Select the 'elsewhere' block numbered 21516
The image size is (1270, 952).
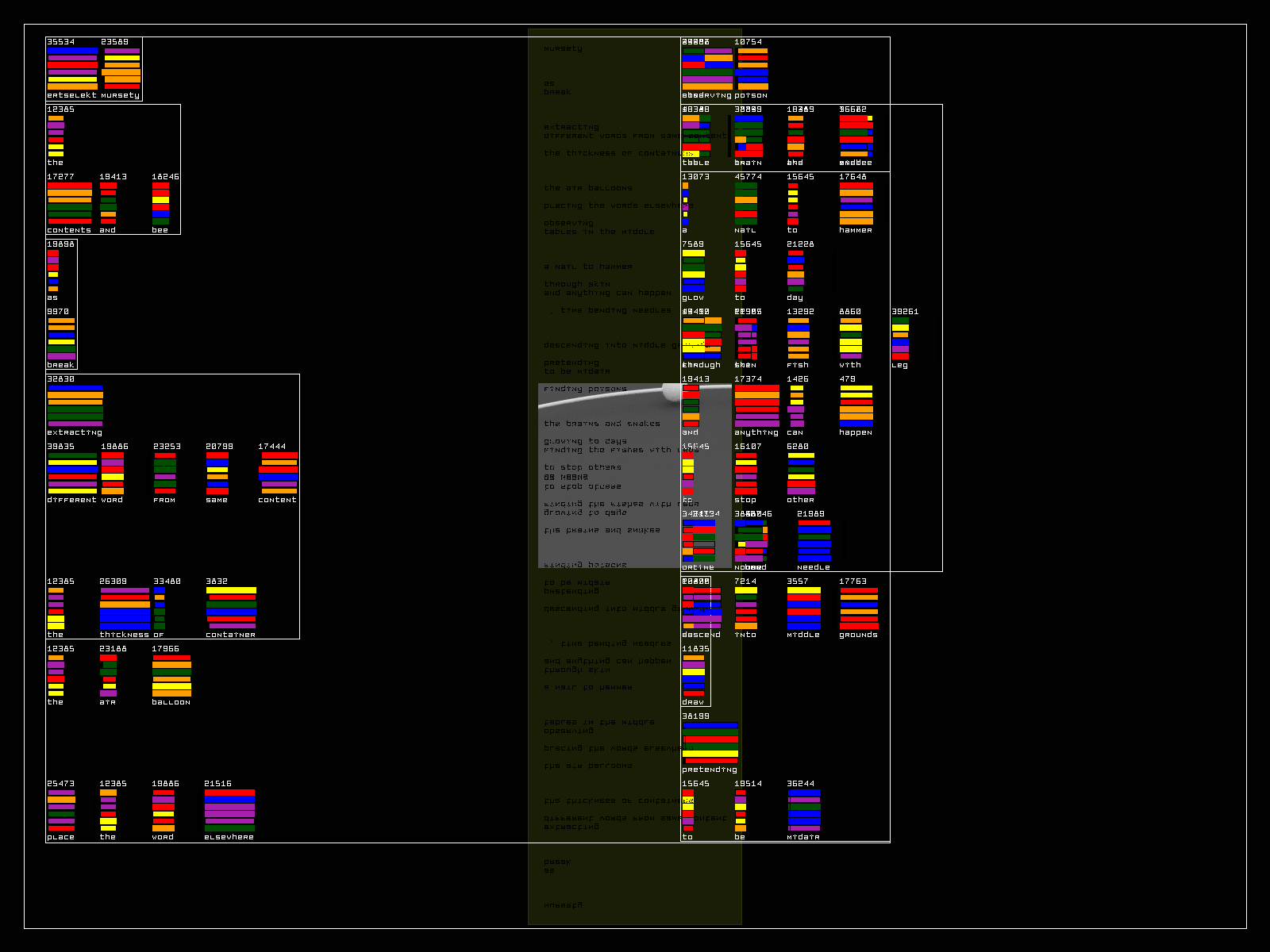pyautogui.click(x=229, y=810)
